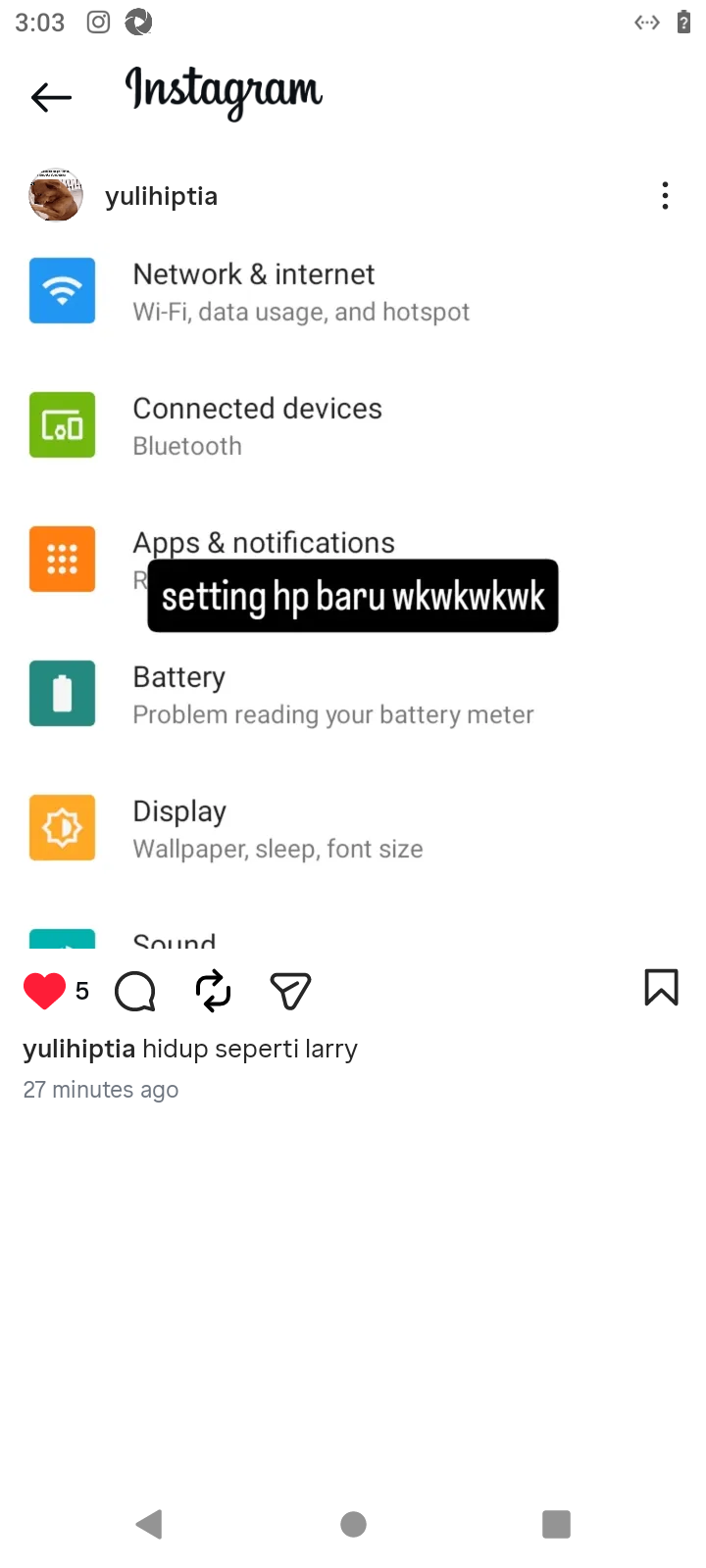This screenshot has height=1568, width=706.
Task: Tap yulihiptia name in caption
Action: (x=79, y=1049)
